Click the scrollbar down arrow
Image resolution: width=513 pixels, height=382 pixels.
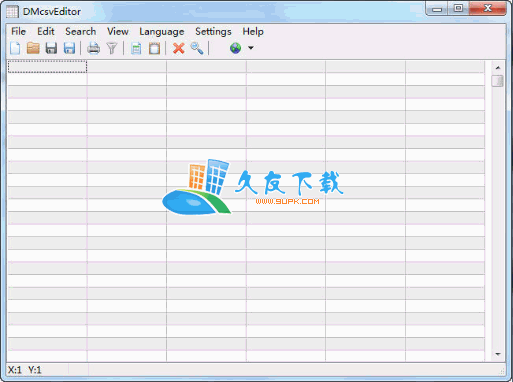tap(498, 354)
